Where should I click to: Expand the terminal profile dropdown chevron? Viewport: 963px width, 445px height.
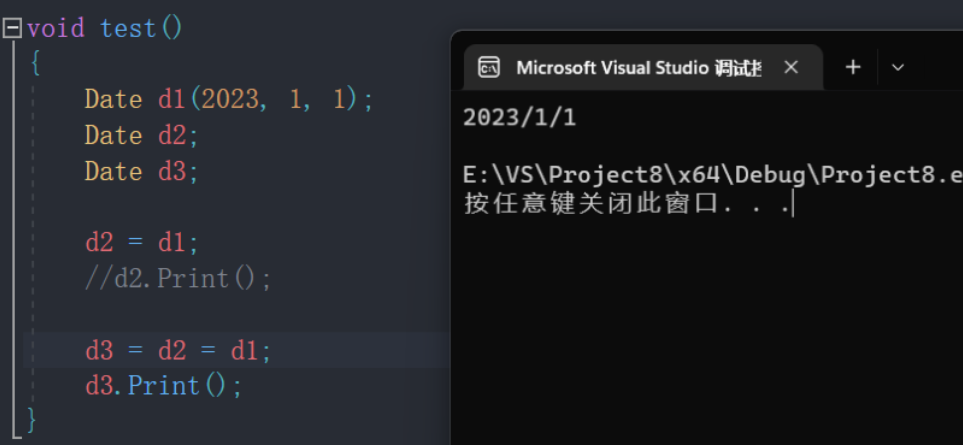click(x=897, y=67)
